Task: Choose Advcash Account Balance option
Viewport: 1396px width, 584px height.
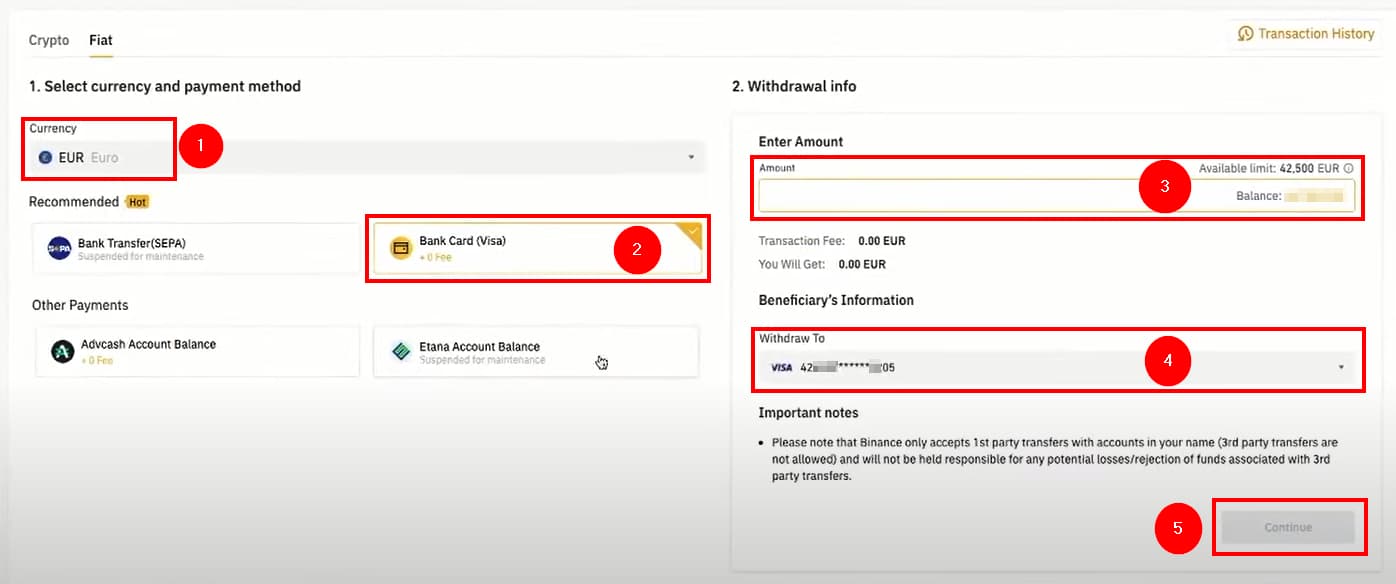Action: tap(197, 351)
